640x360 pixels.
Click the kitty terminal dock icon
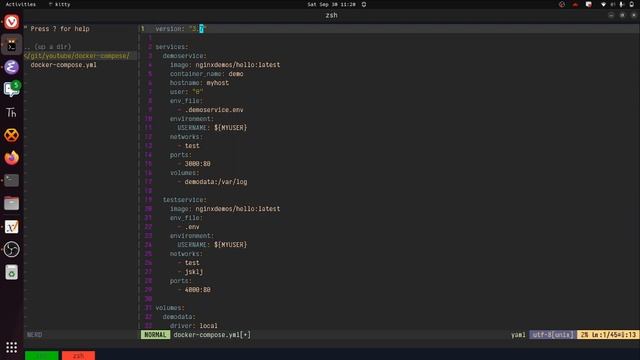pyautogui.click(x=11, y=45)
